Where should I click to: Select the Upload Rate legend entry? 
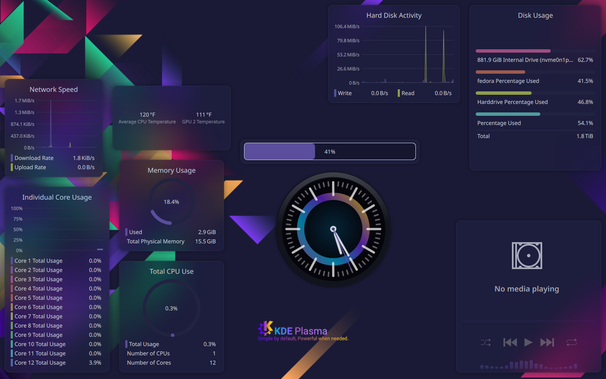(53, 167)
